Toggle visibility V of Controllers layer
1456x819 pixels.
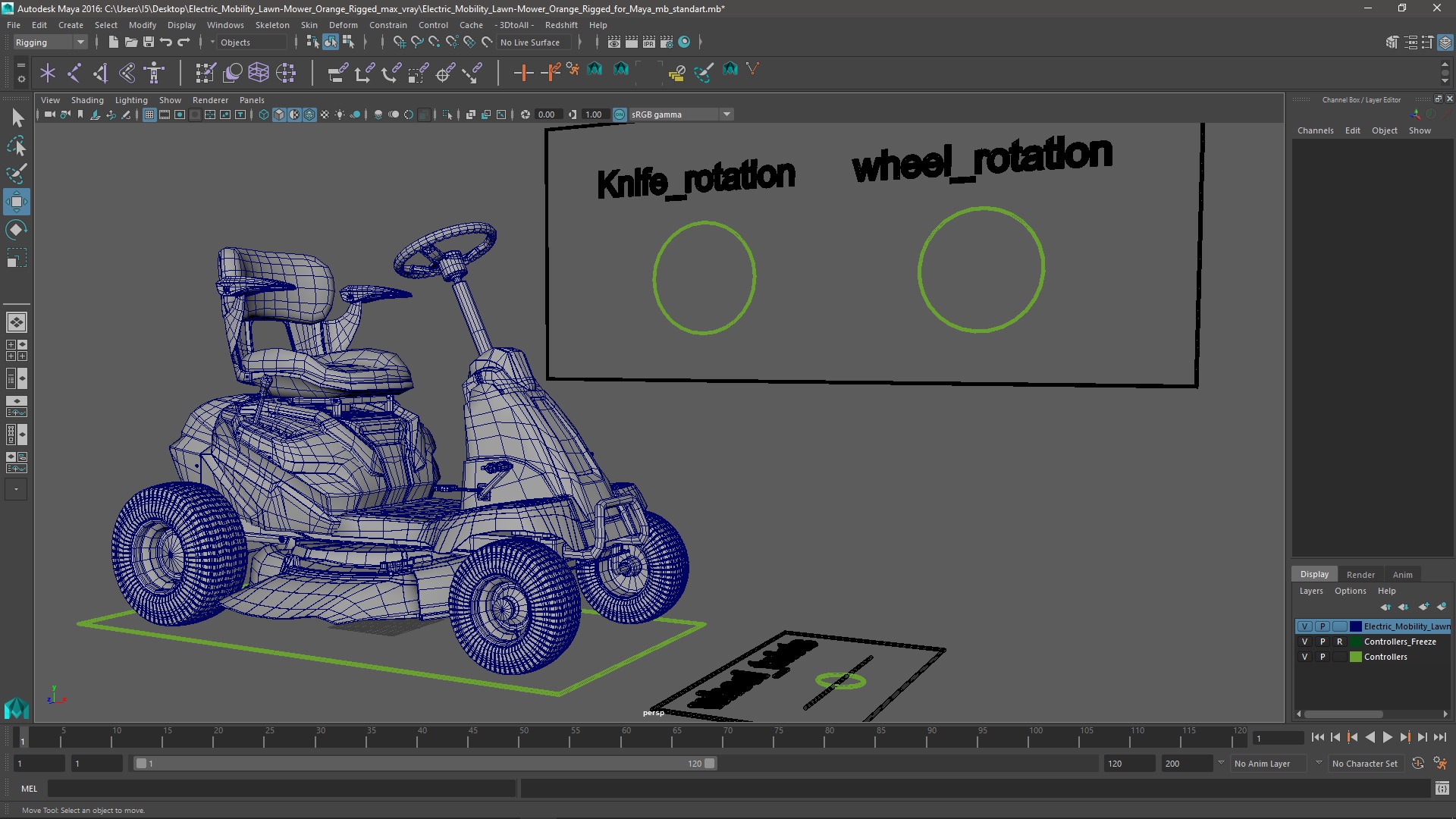[1304, 657]
